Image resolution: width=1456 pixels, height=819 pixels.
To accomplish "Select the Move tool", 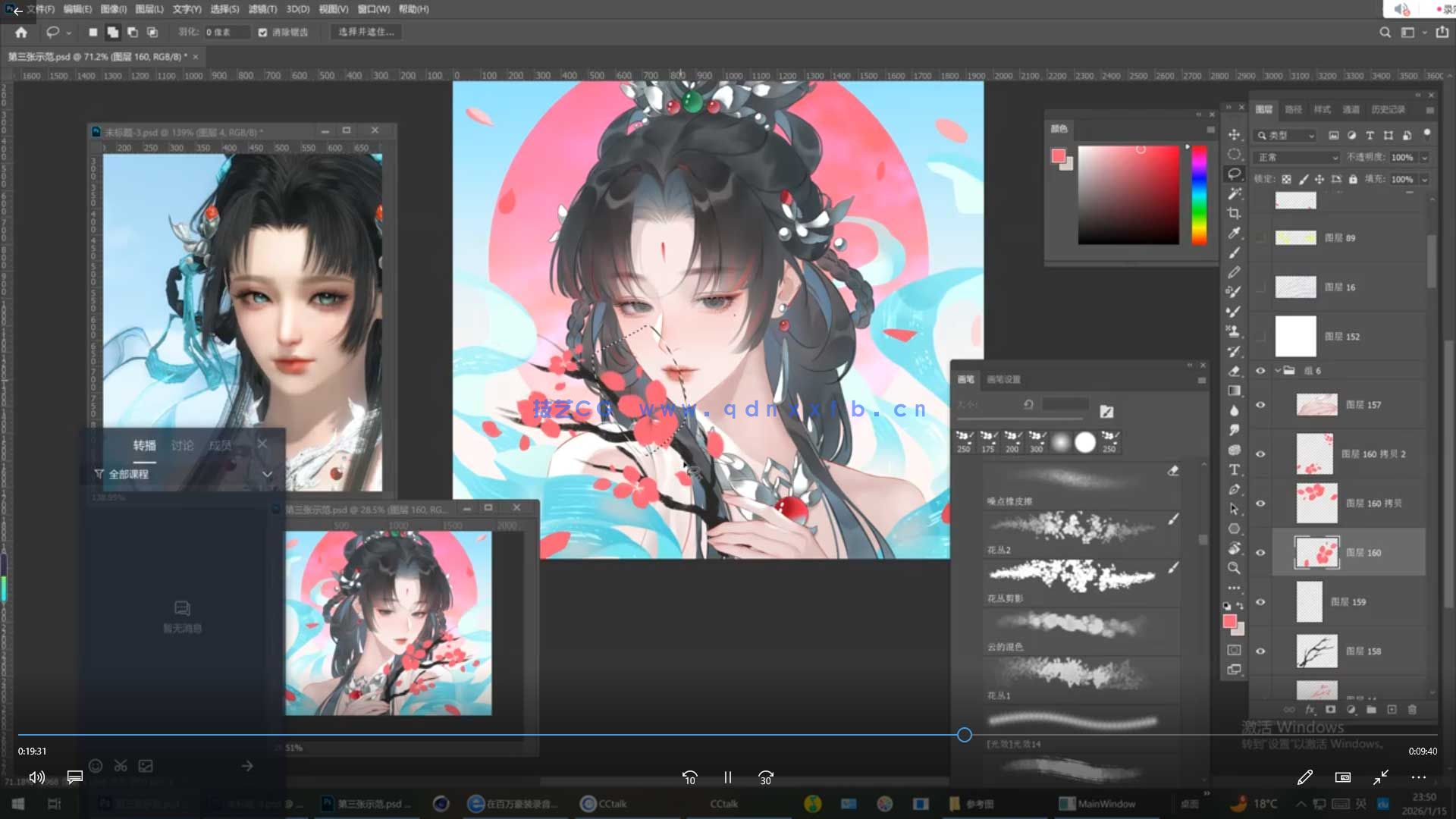I will (1235, 135).
